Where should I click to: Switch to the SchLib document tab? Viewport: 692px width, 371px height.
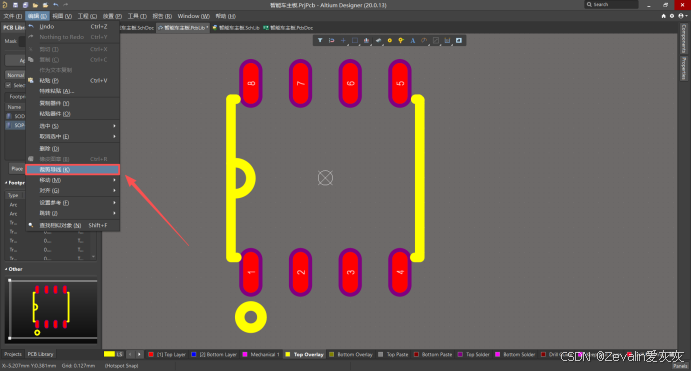point(236,27)
